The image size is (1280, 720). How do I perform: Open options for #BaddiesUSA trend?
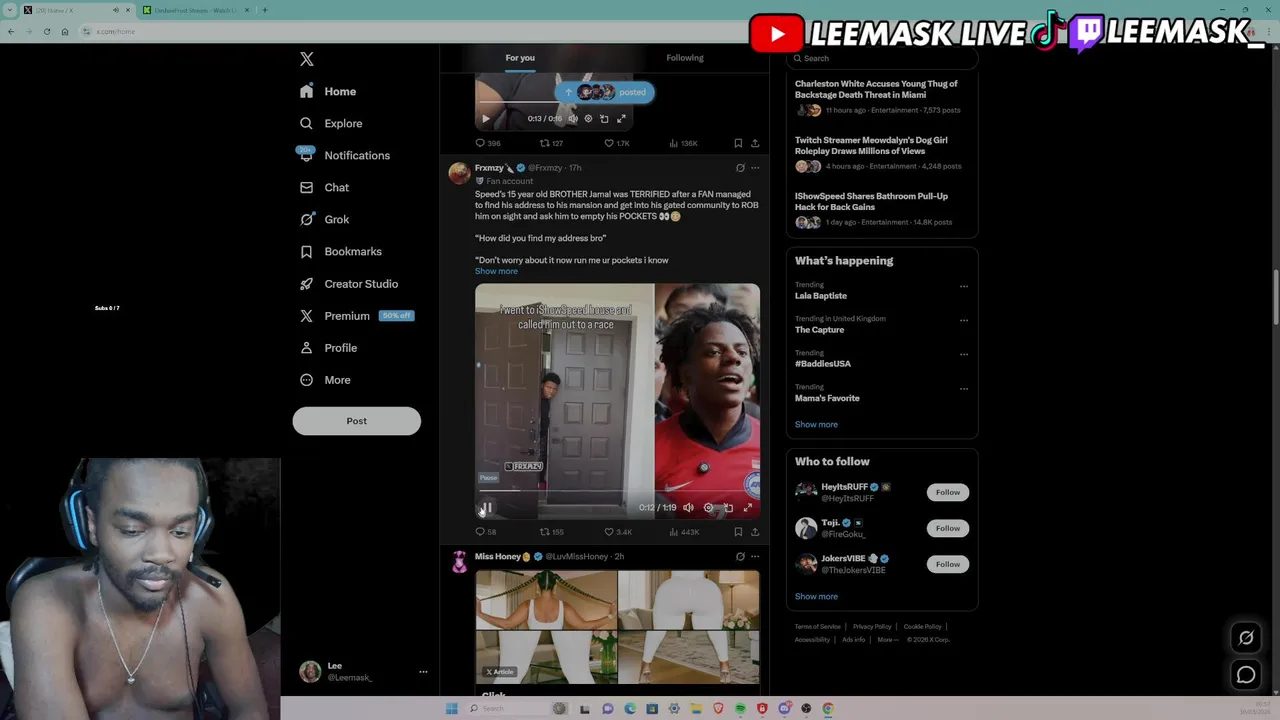[x=964, y=354]
